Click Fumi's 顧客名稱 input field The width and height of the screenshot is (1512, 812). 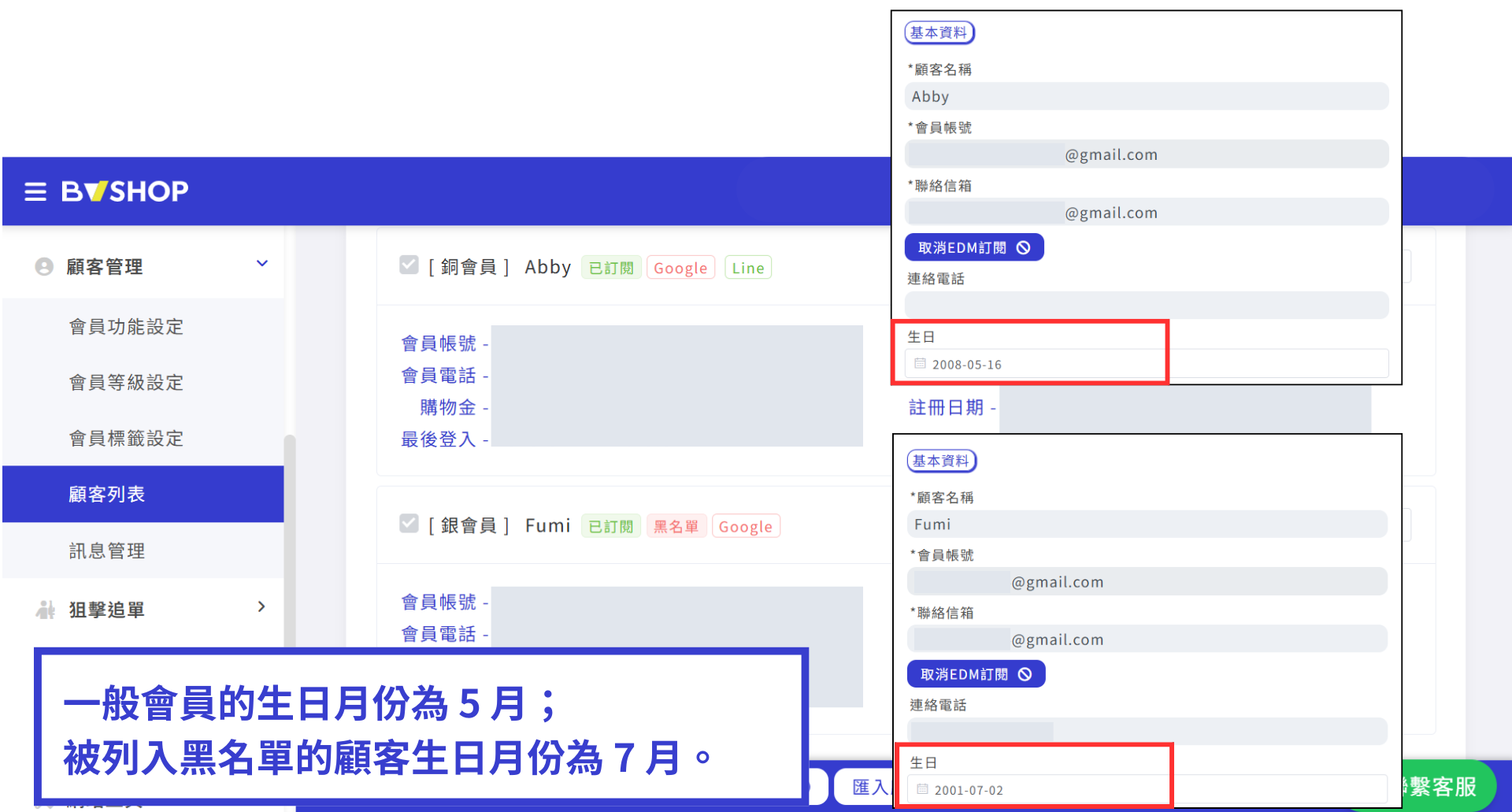click(x=1147, y=524)
